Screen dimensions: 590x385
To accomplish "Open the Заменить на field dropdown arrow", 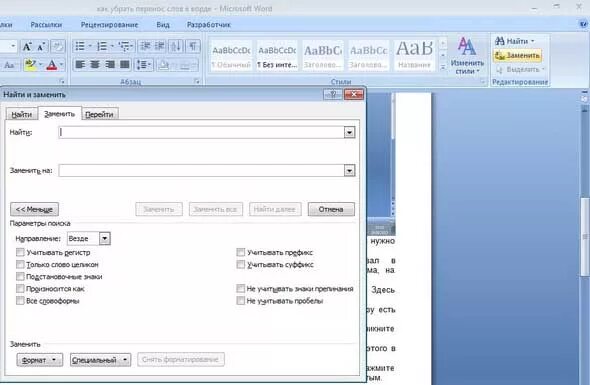I will [x=349, y=170].
